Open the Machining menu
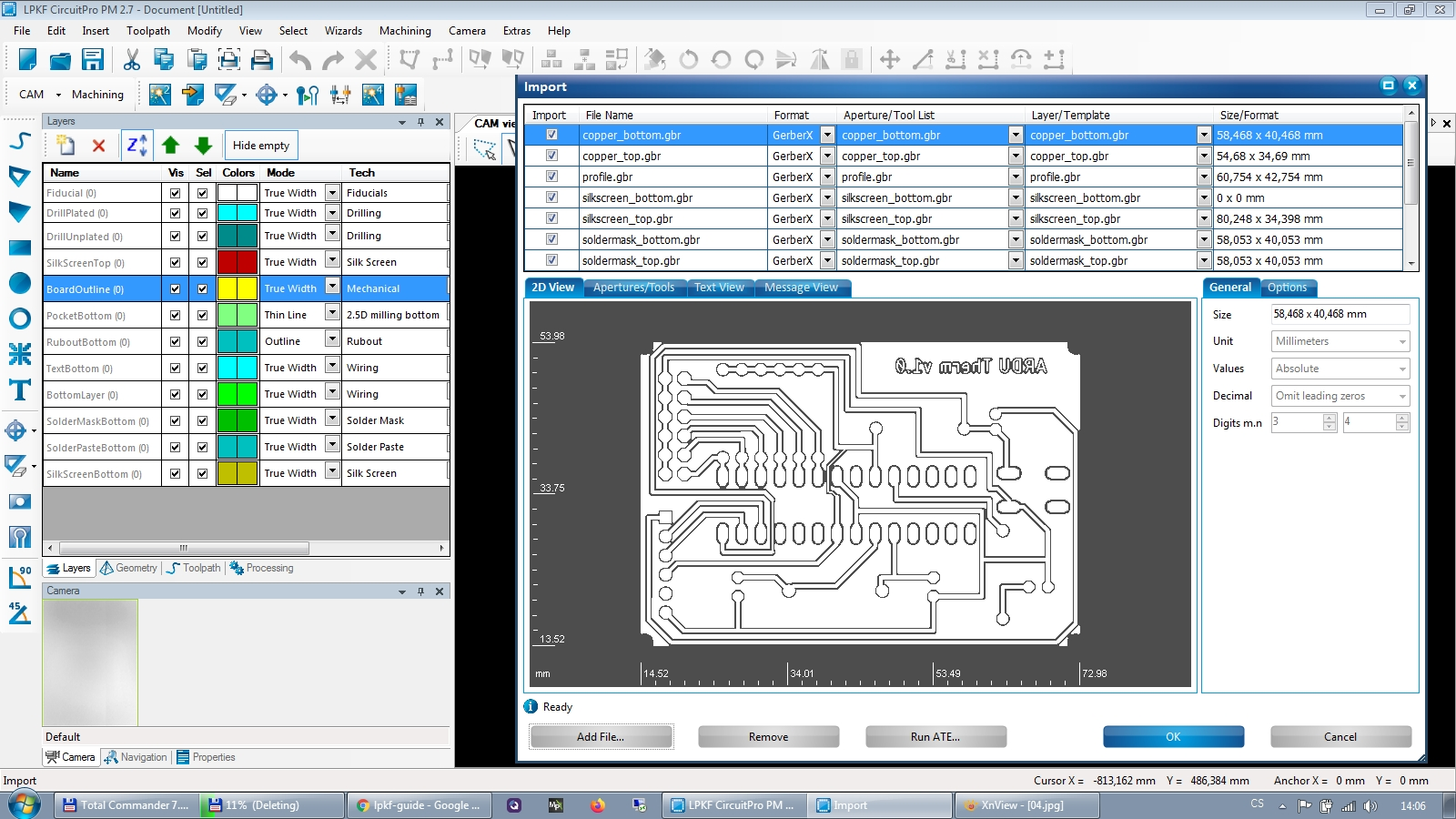 [405, 31]
